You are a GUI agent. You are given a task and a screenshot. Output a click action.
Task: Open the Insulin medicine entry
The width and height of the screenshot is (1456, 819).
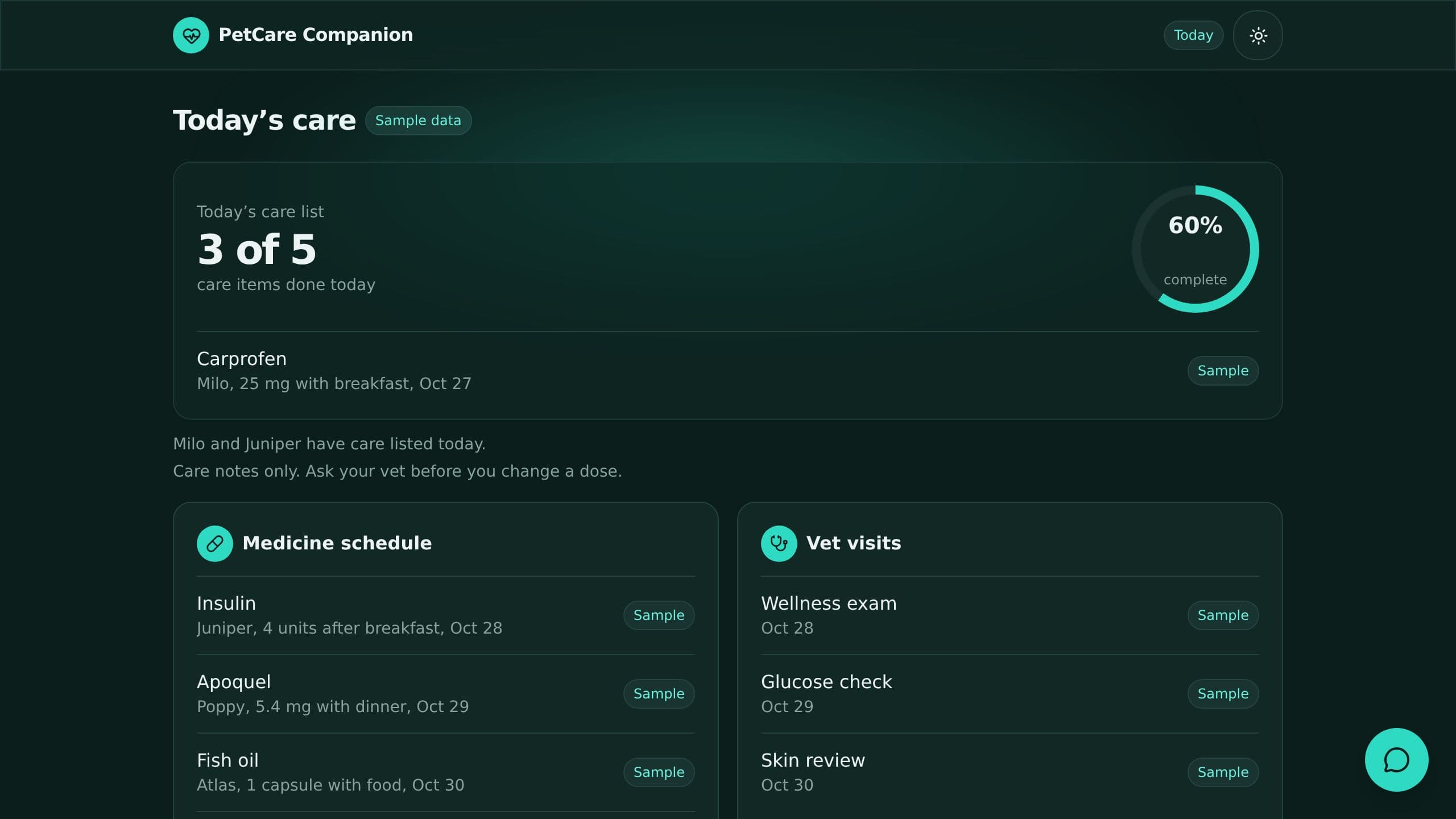click(445, 615)
